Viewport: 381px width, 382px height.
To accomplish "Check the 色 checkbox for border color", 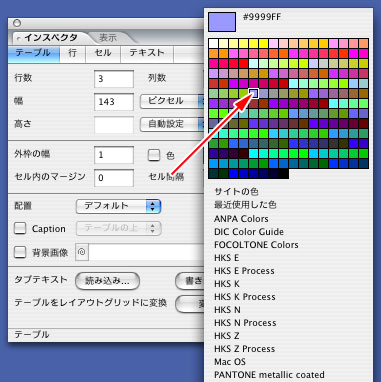I will coord(154,155).
